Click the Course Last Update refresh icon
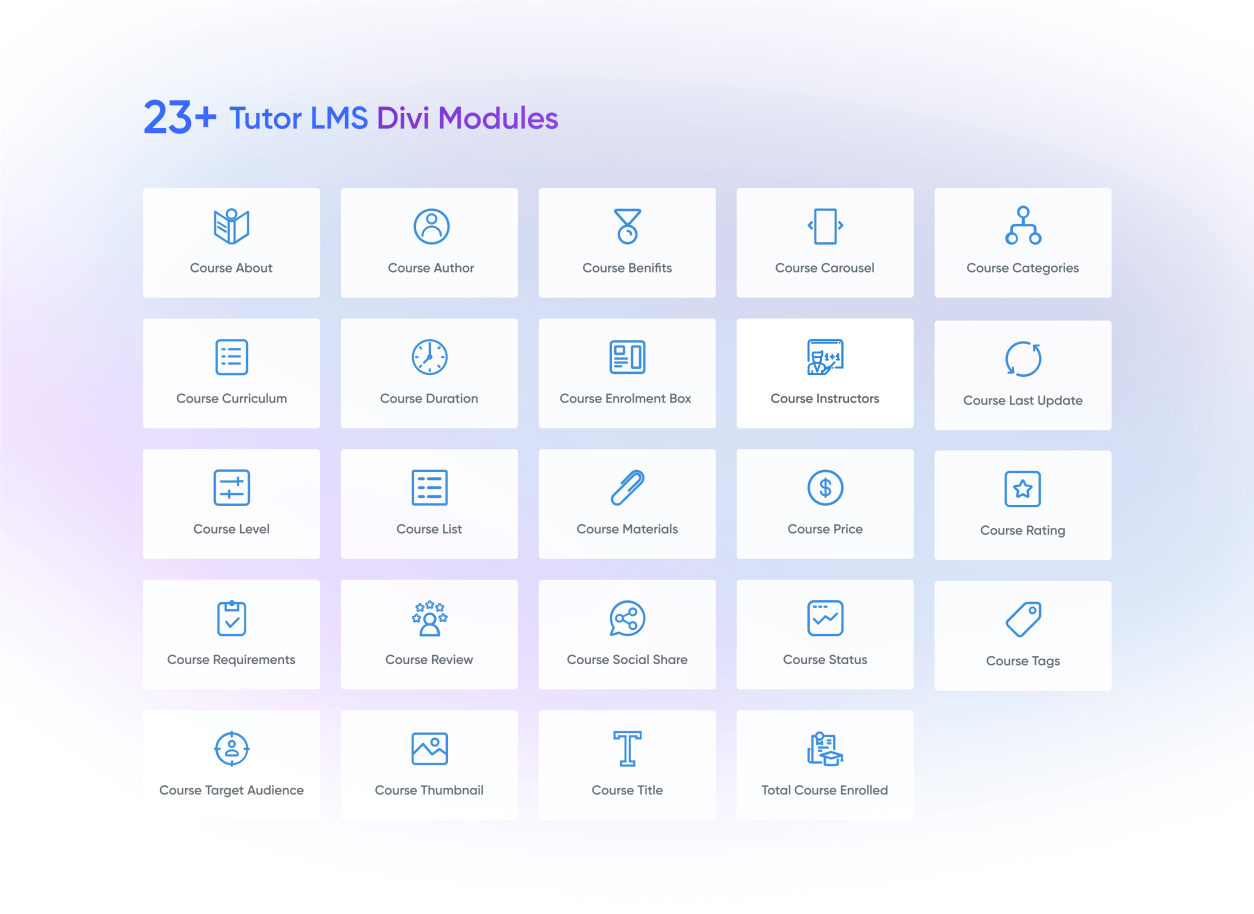 click(1022, 358)
